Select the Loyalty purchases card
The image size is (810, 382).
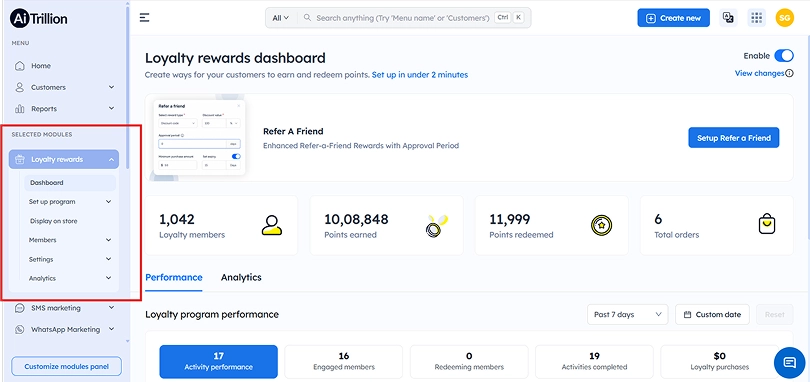click(720, 362)
